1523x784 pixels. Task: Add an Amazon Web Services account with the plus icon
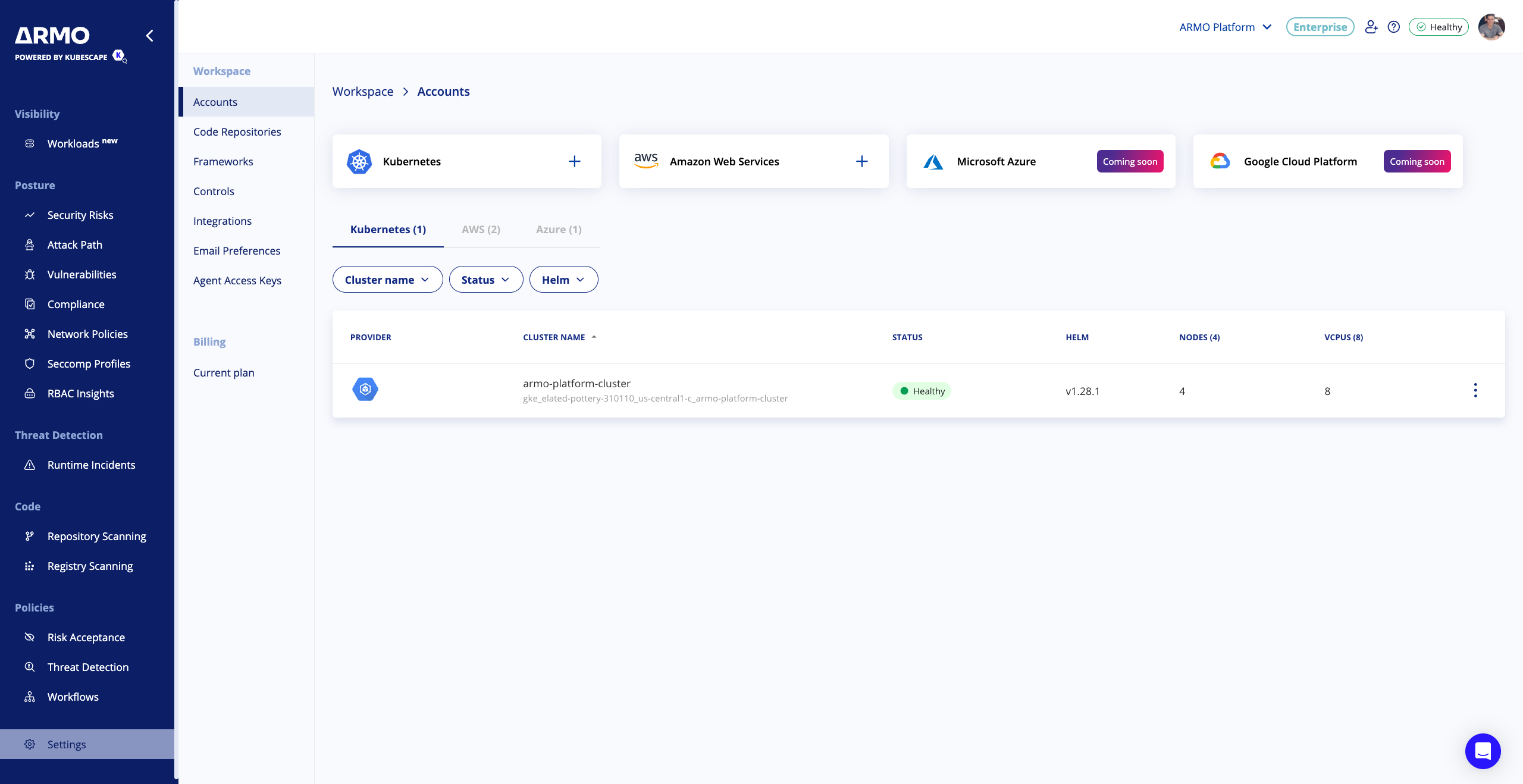(861, 161)
